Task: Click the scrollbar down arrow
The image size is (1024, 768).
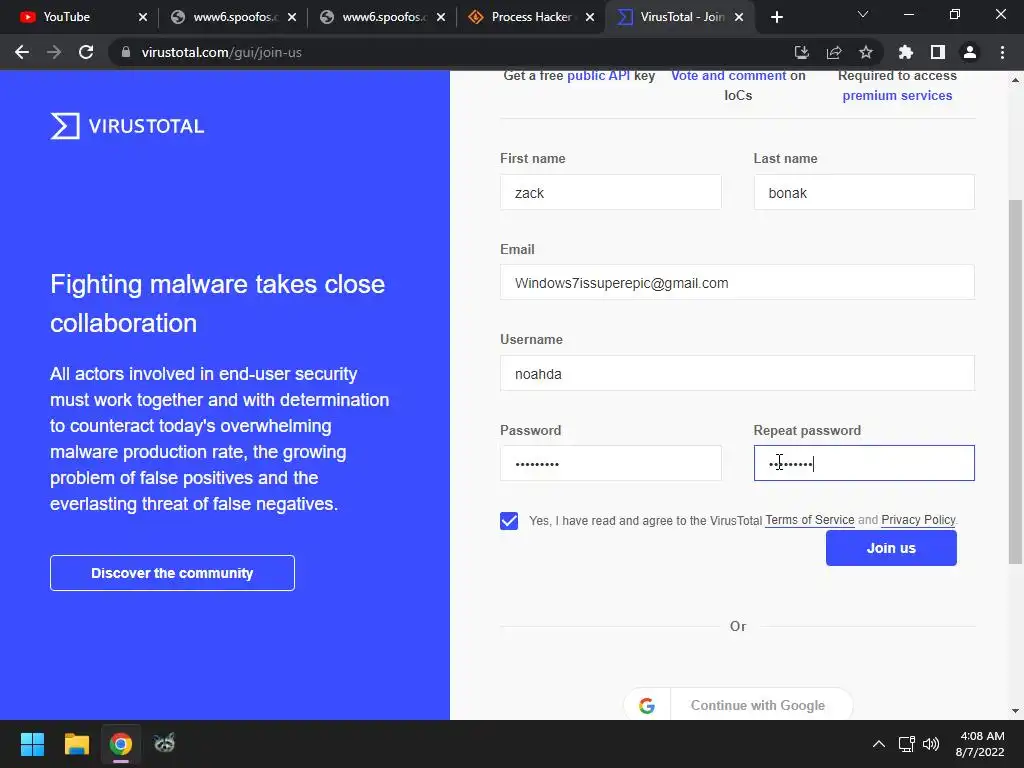Action: [1015, 711]
